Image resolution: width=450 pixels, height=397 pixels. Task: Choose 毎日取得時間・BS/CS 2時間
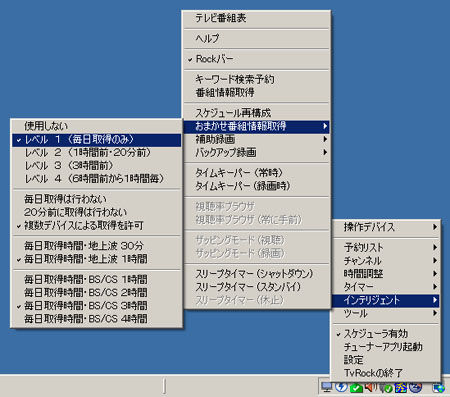[97, 293]
